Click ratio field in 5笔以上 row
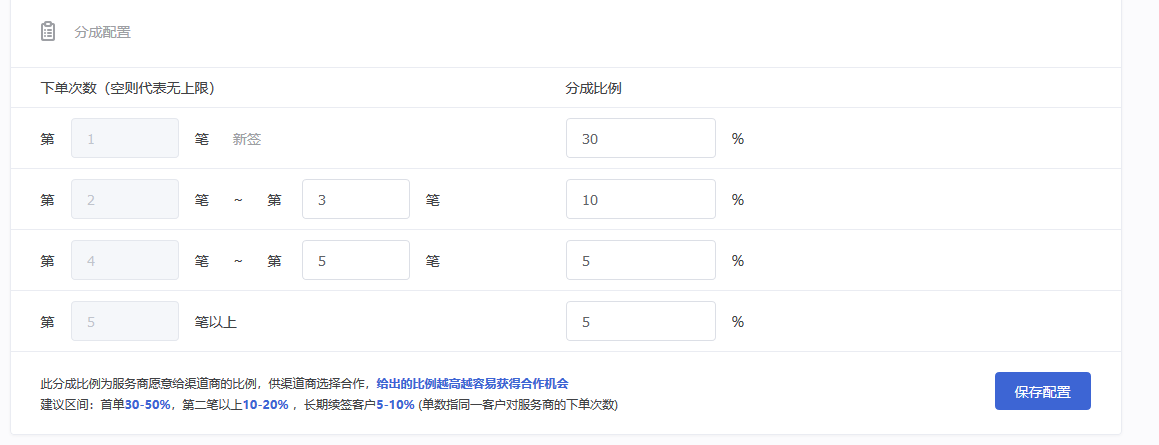 (641, 321)
